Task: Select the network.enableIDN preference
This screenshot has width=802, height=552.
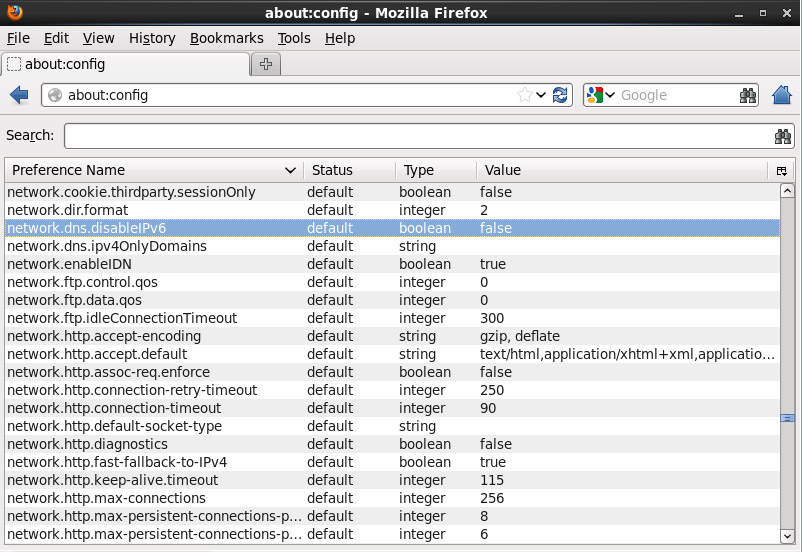Action: [x=392, y=264]
